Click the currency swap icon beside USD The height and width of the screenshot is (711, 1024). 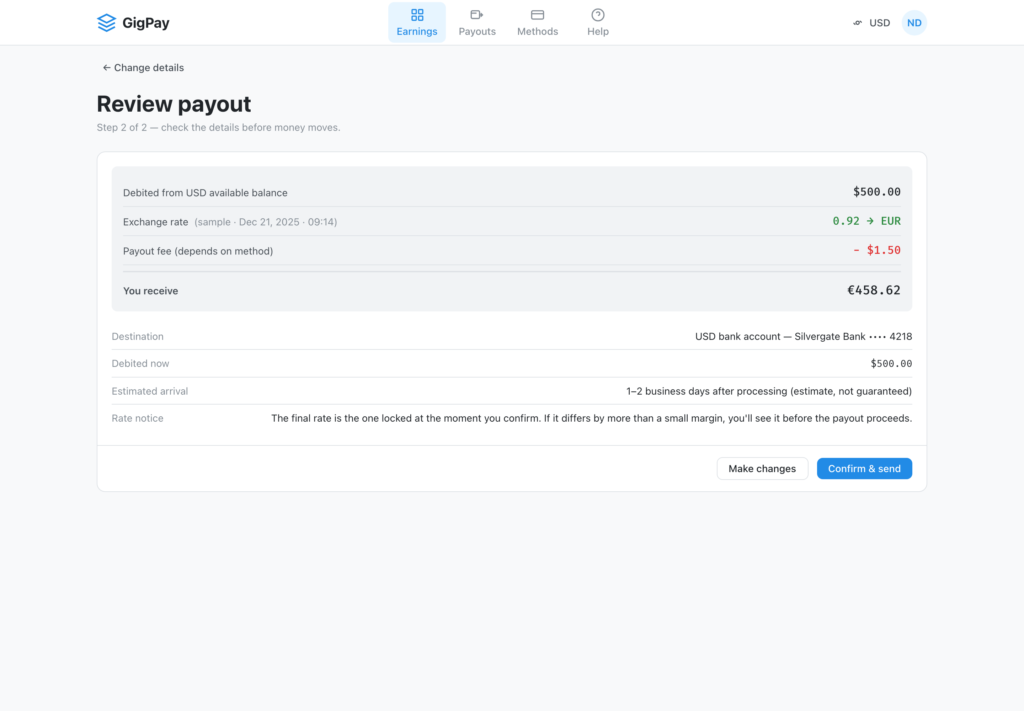[857, 23]
